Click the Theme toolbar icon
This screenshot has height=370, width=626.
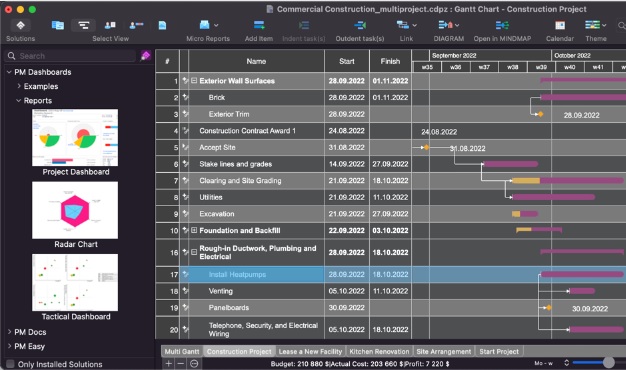click(x=592, y=25)
